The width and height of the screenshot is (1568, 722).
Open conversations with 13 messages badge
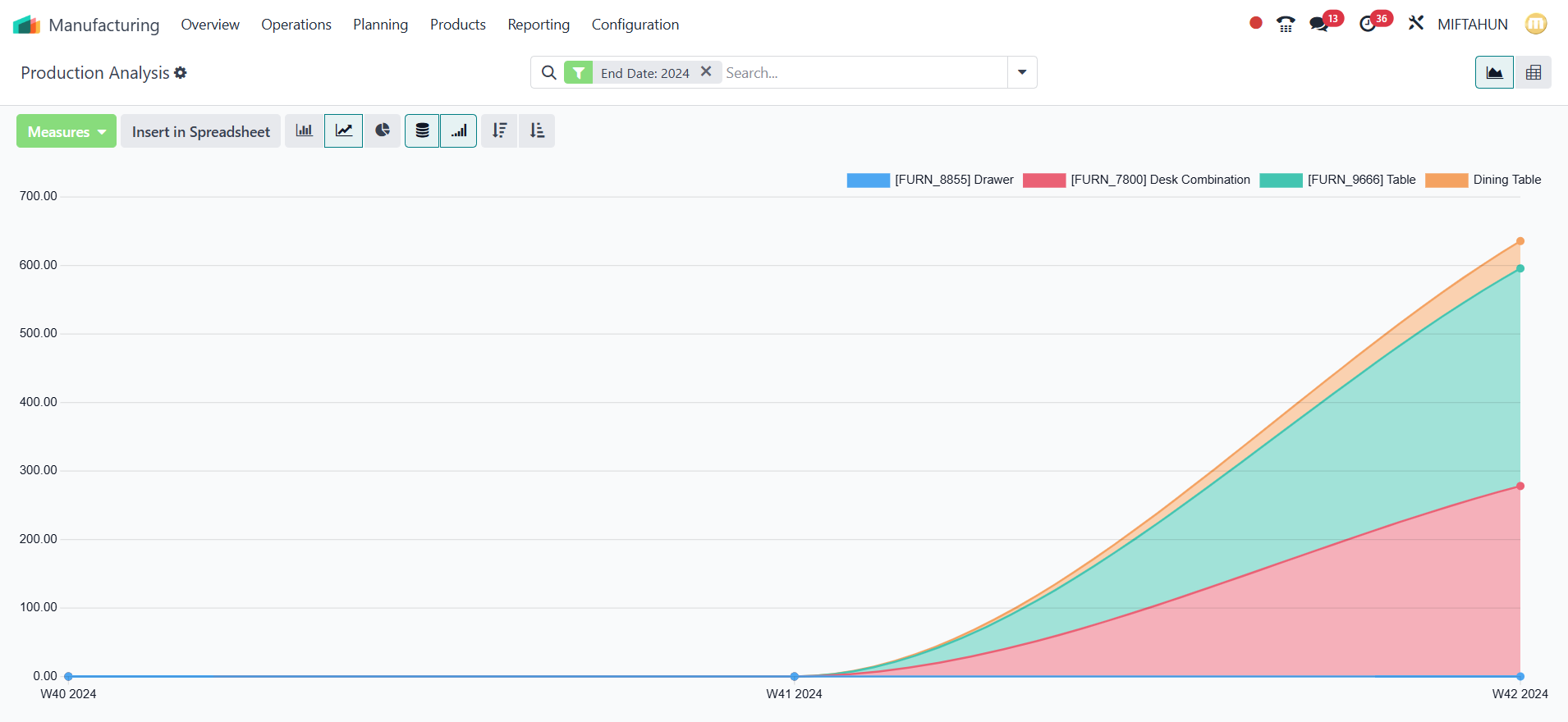[x=1325, y=22]
